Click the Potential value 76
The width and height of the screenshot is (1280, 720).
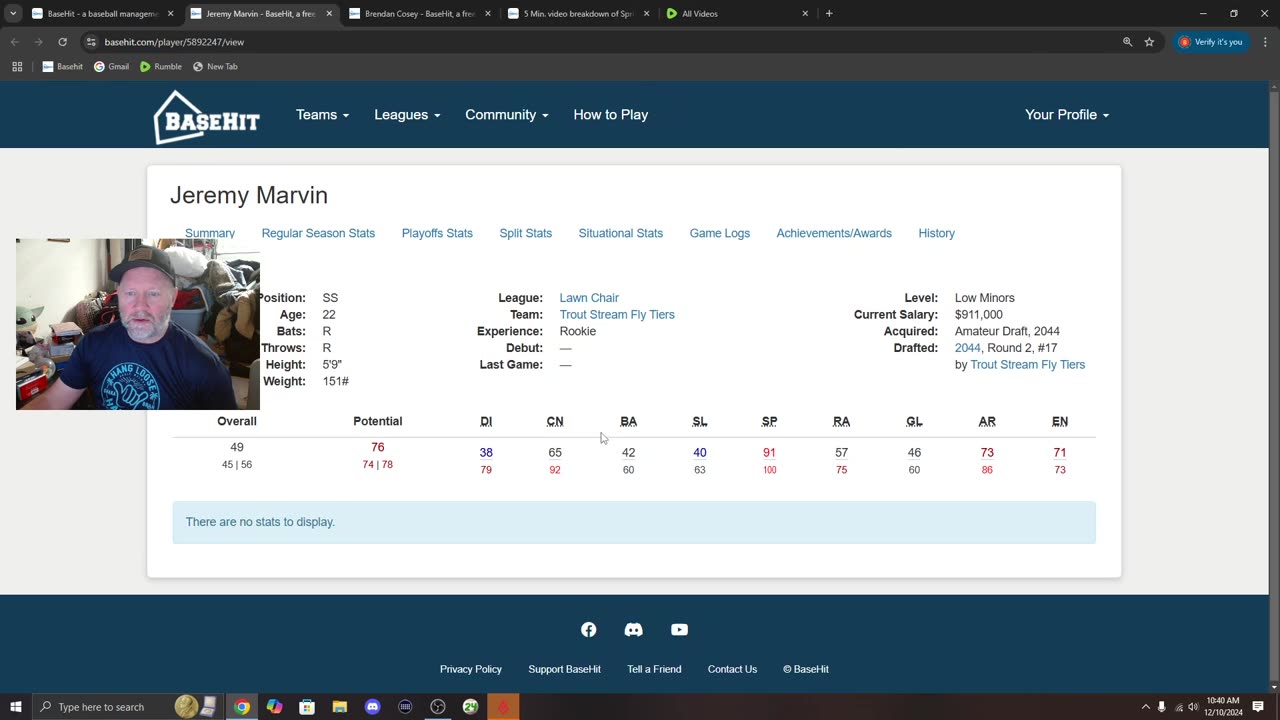[377, 447]
